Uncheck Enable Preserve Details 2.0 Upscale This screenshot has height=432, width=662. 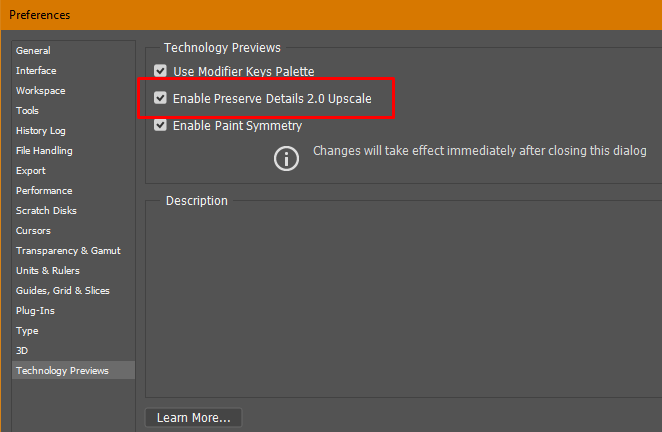tap(160, 98)
